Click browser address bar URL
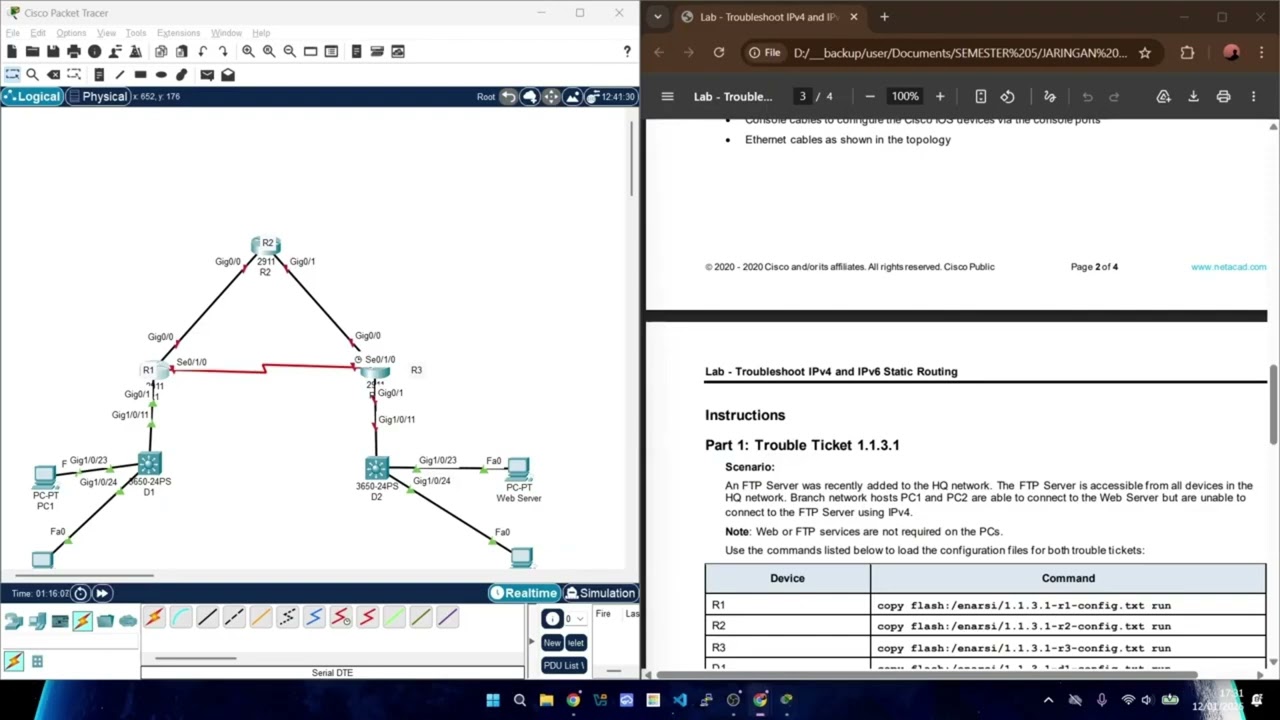 (959, 53)
